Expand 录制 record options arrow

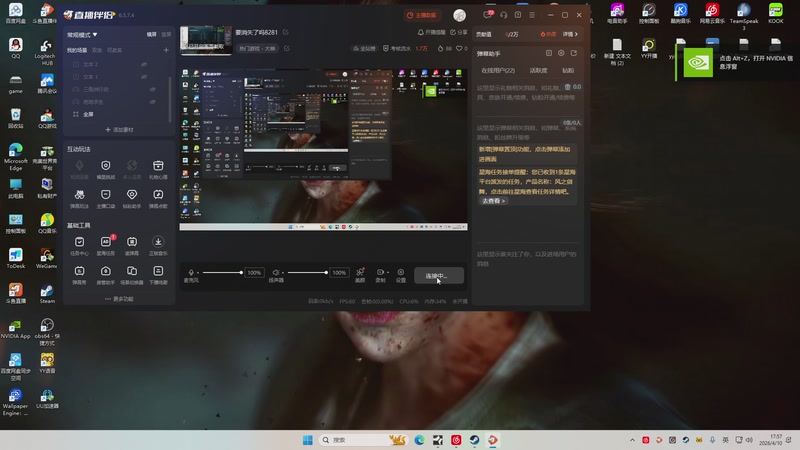point(388,272)
